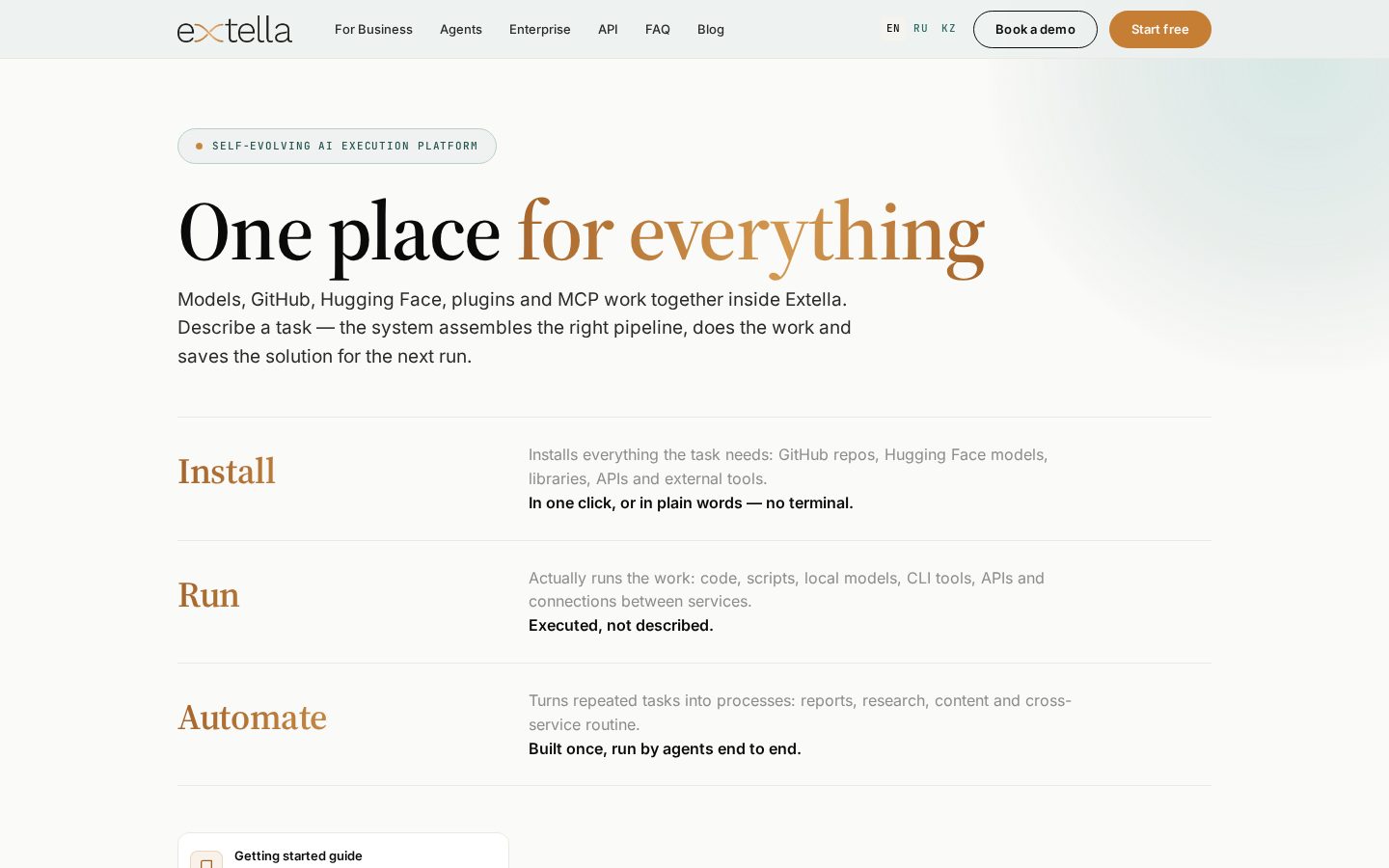Viewport: 1389px width, 868px height.
Task: Click the Automate heading
Action: pos(253,718)
